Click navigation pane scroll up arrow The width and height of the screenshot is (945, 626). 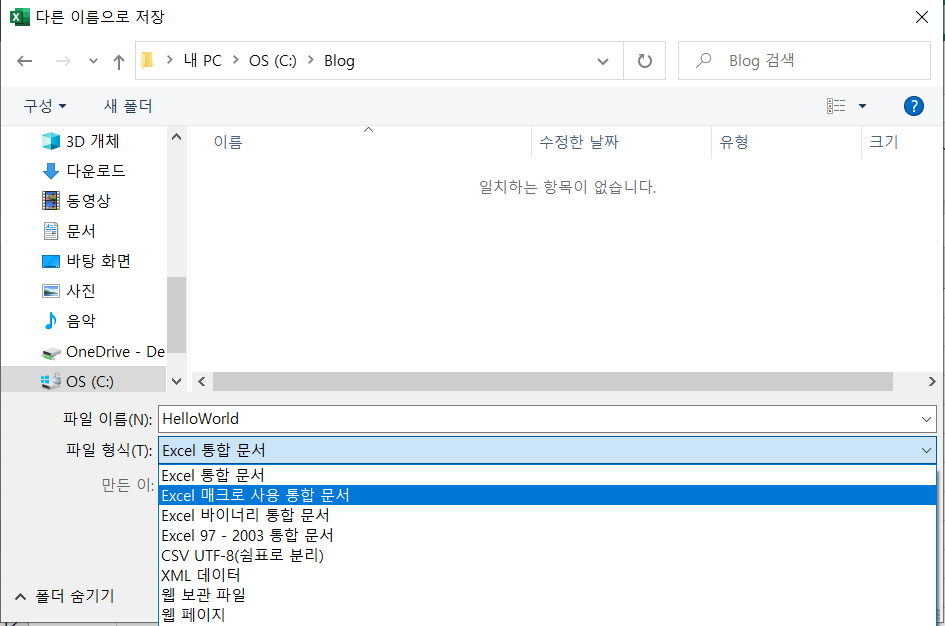pos(176,137)
